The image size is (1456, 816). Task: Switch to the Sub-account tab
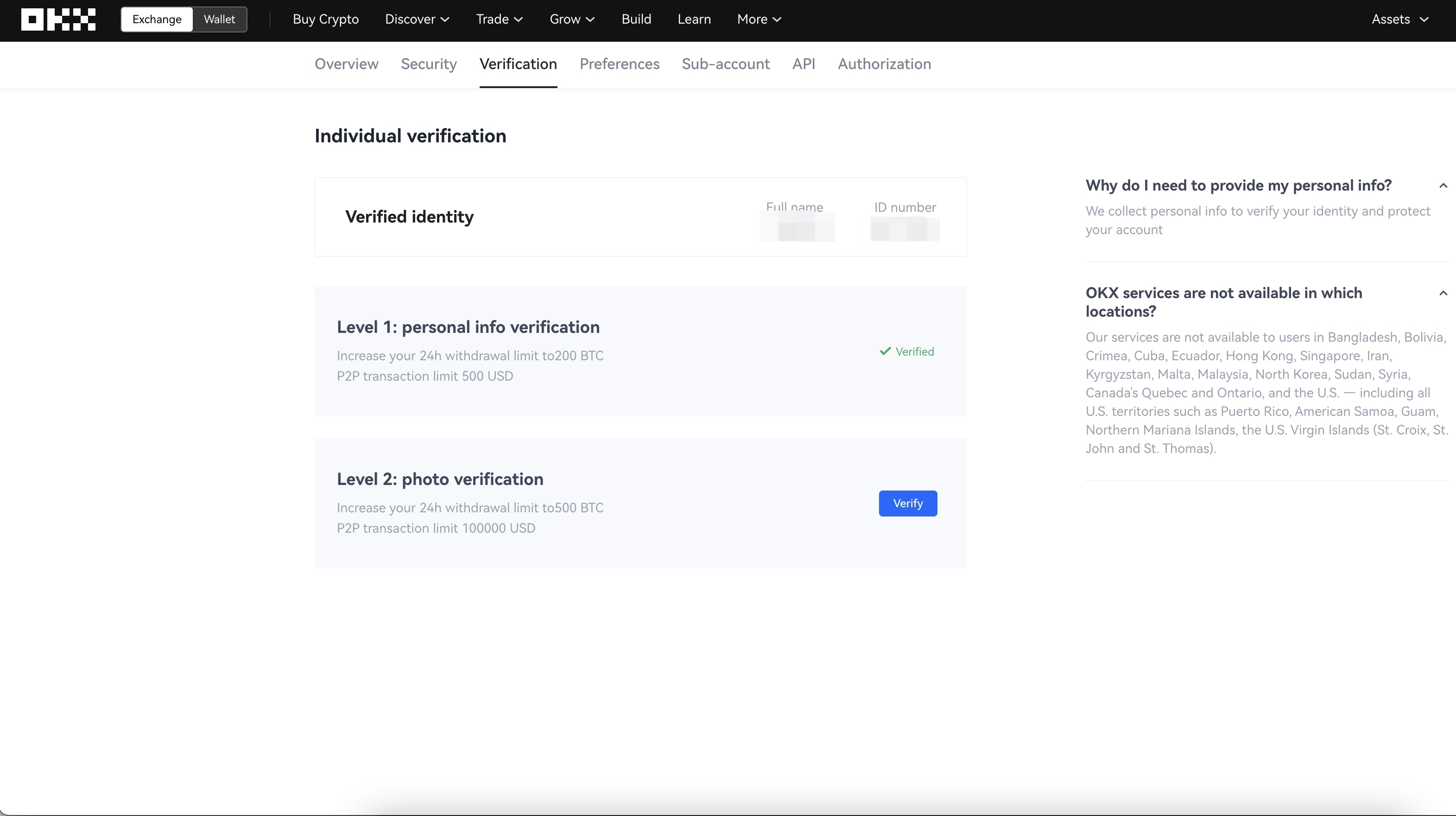(726, 64)
